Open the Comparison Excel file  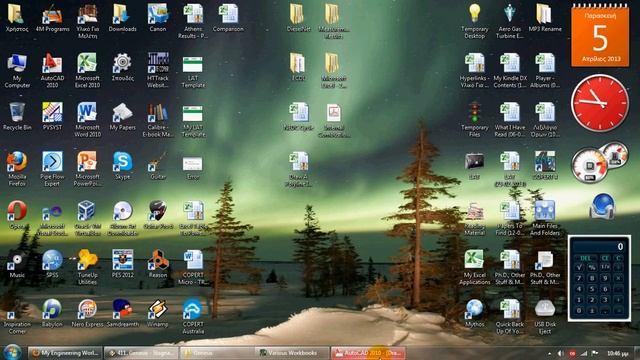pyautogui.click(x=228, y=18)
